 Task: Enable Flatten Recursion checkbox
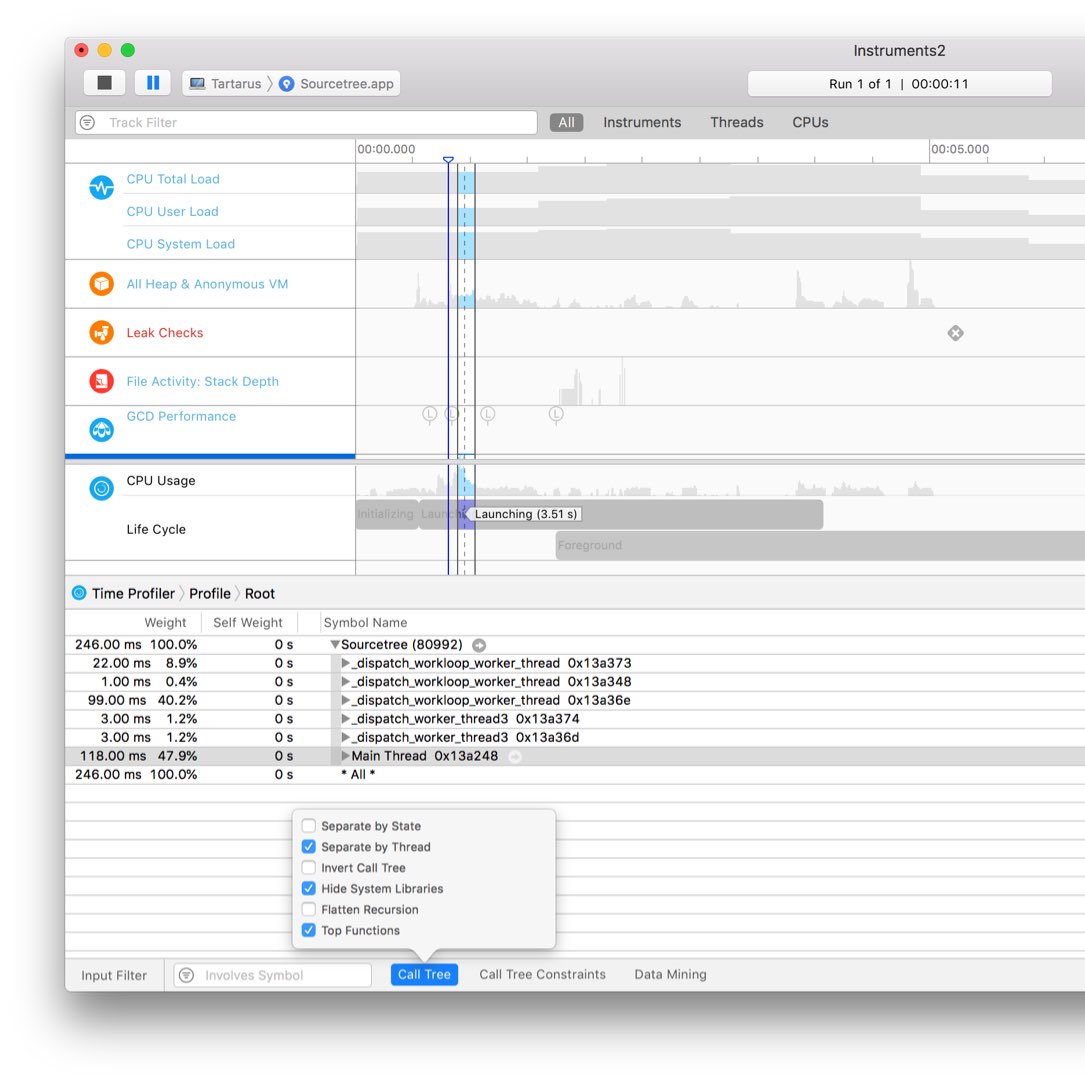309,909
